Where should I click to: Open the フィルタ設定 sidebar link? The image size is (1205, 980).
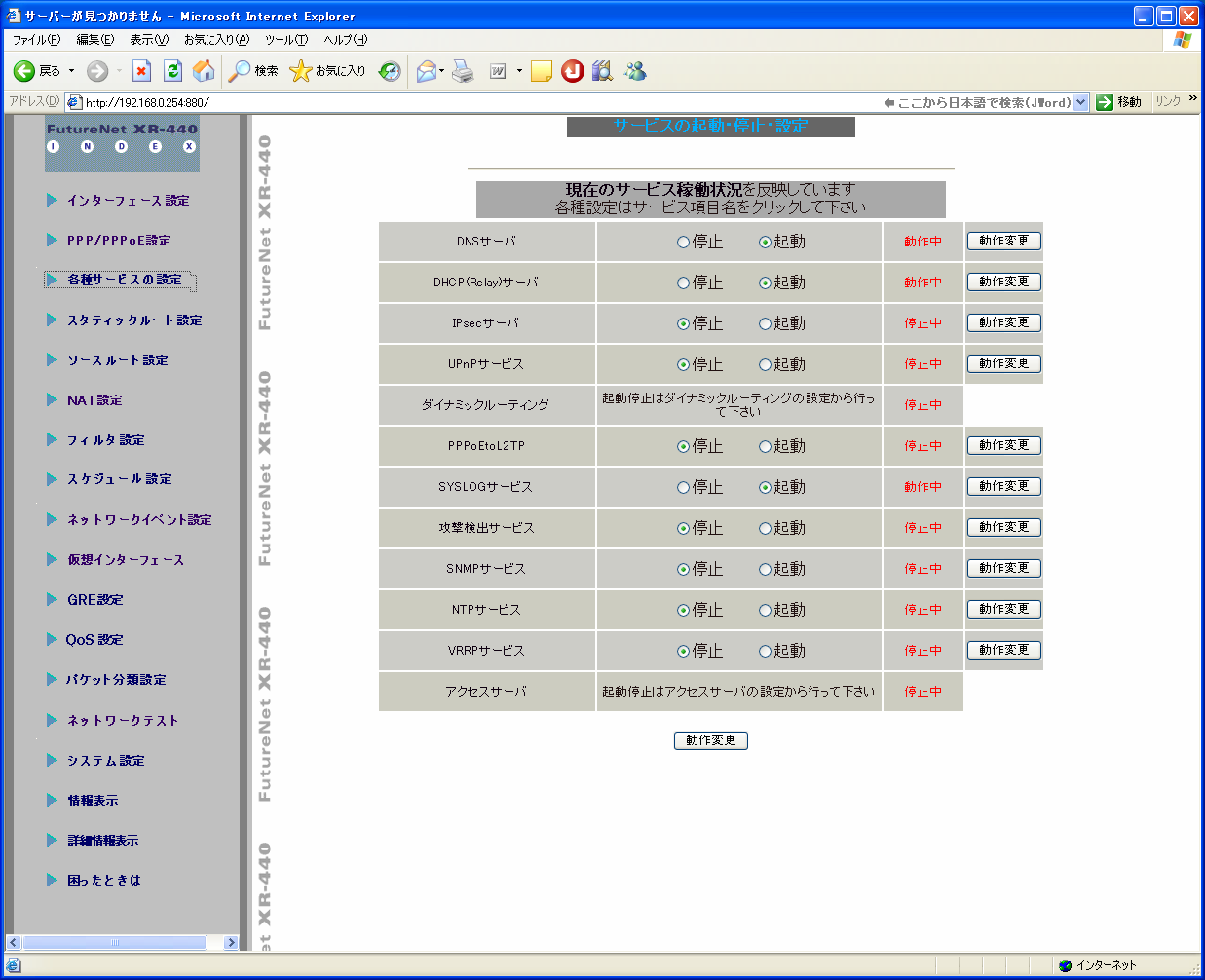coord(105,439)
